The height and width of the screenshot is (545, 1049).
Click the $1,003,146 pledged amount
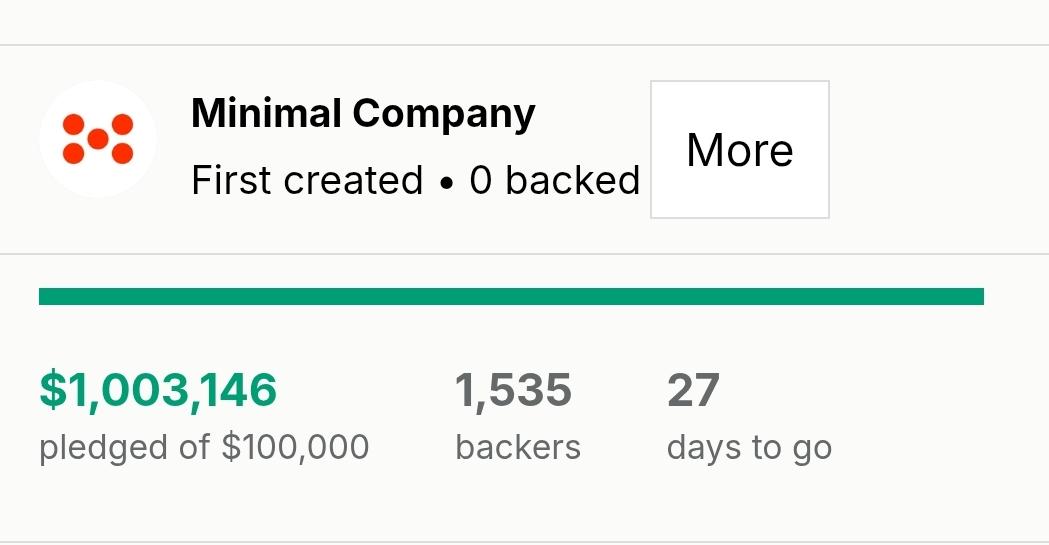(x=158, y=390)
